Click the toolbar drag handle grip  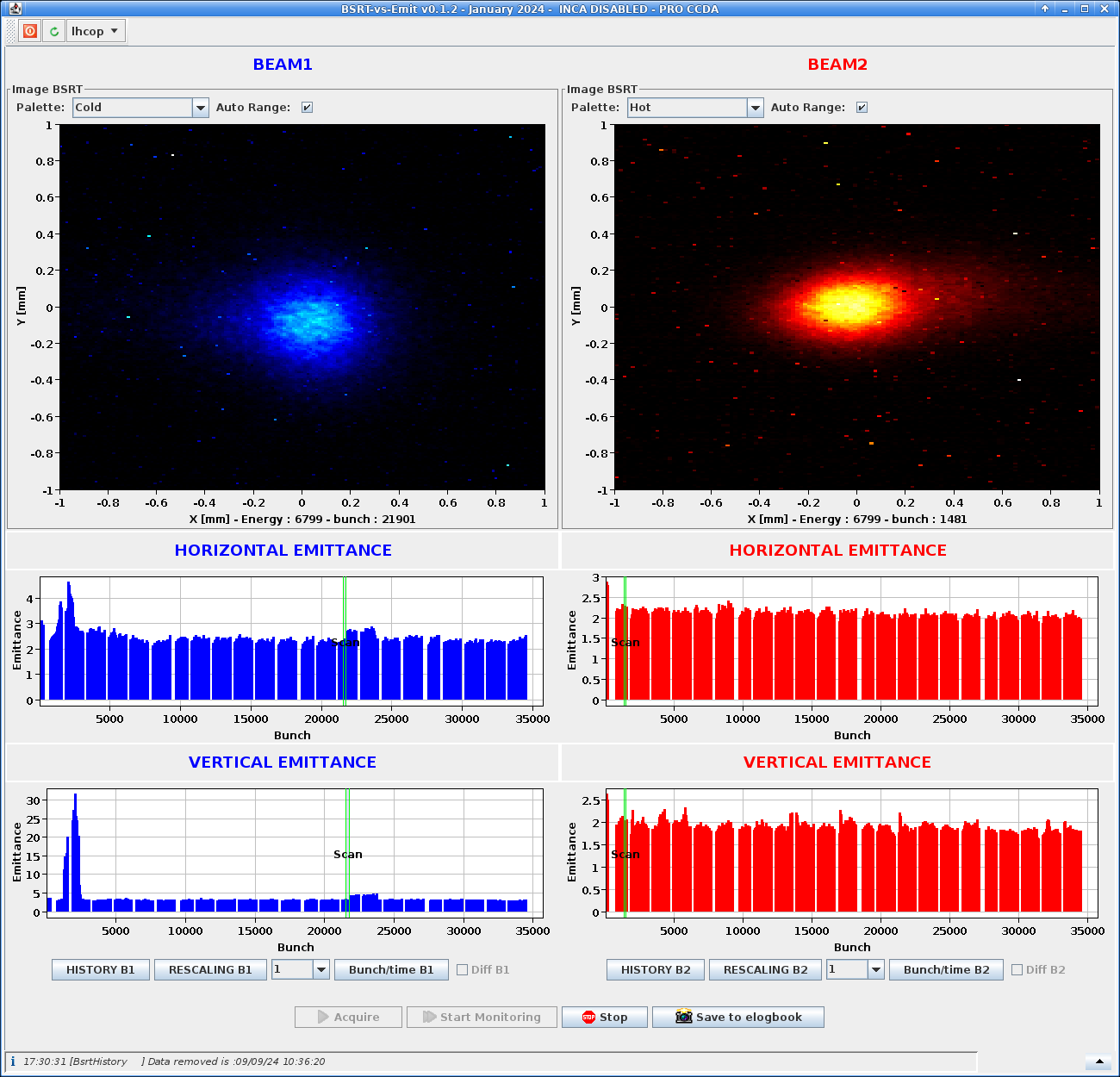point(11,31)
